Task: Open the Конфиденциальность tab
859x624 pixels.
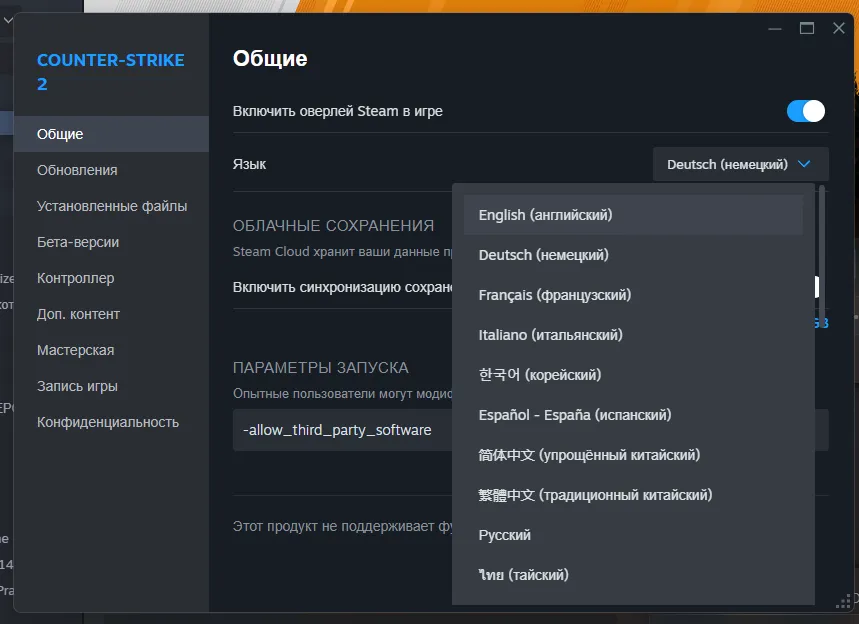Action: tap(111, 422)
